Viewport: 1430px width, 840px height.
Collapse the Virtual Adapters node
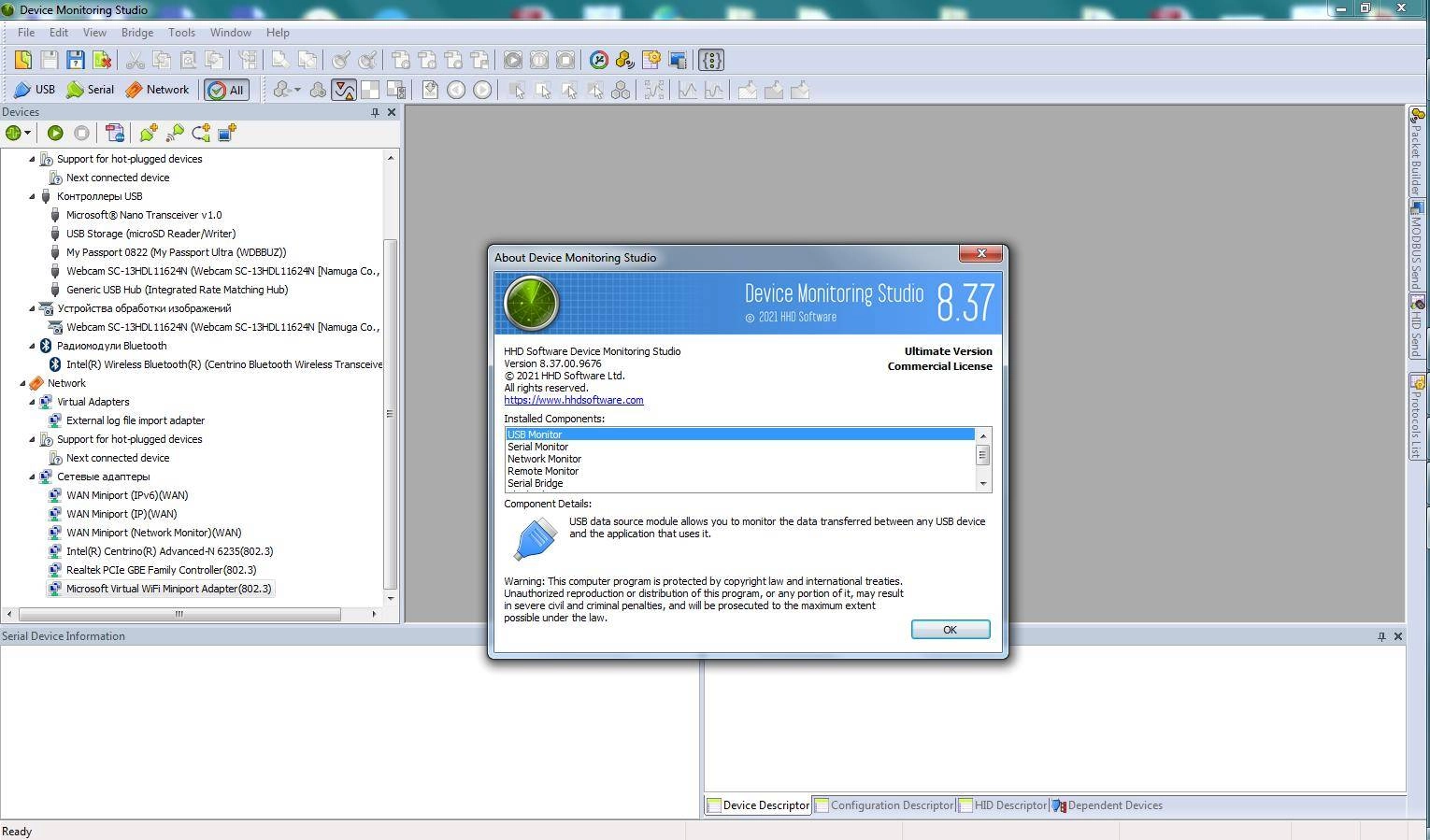tap(32, 402)
